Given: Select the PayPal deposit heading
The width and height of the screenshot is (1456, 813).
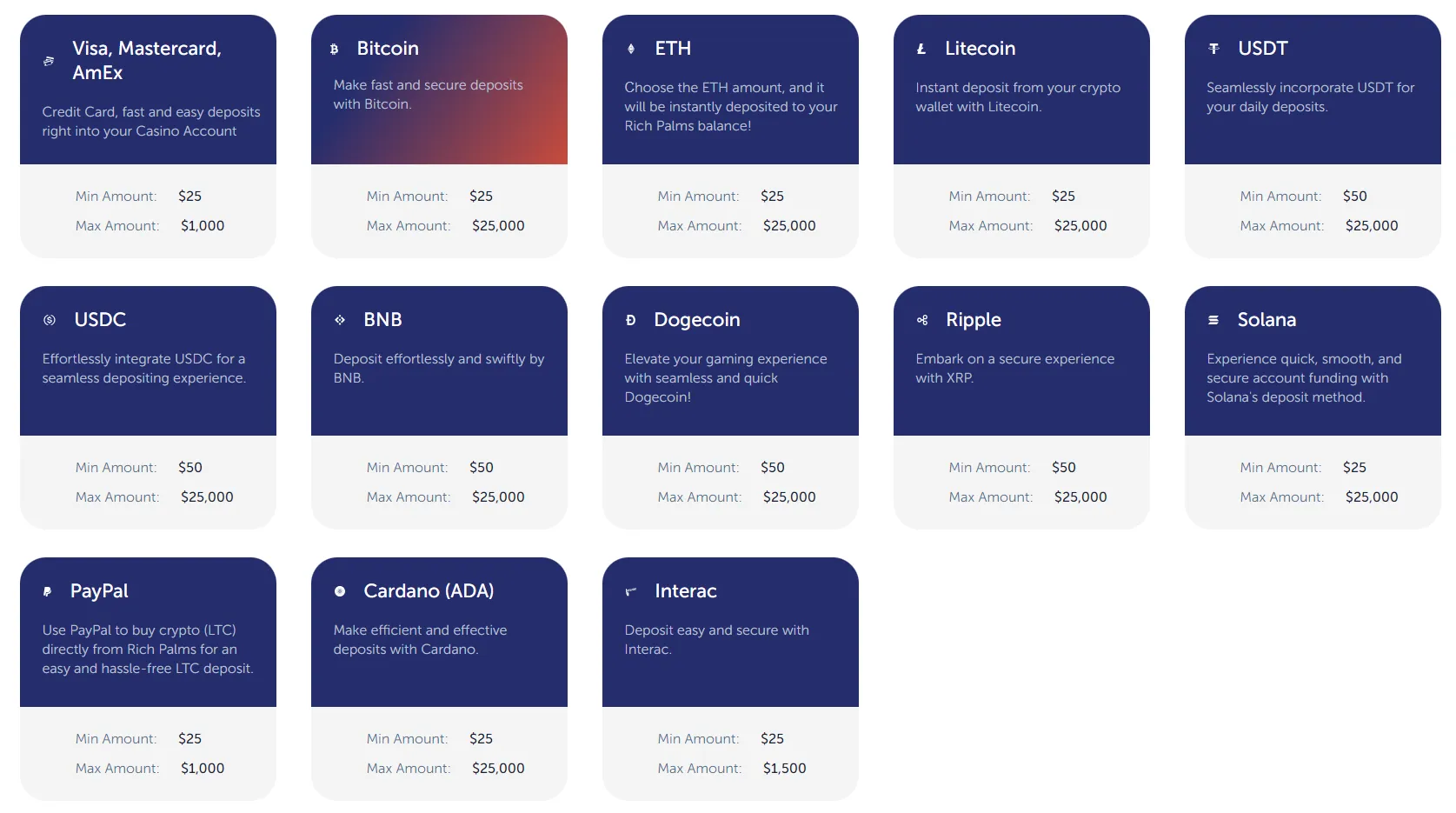Looking at the screenshot, I should 99,591.
